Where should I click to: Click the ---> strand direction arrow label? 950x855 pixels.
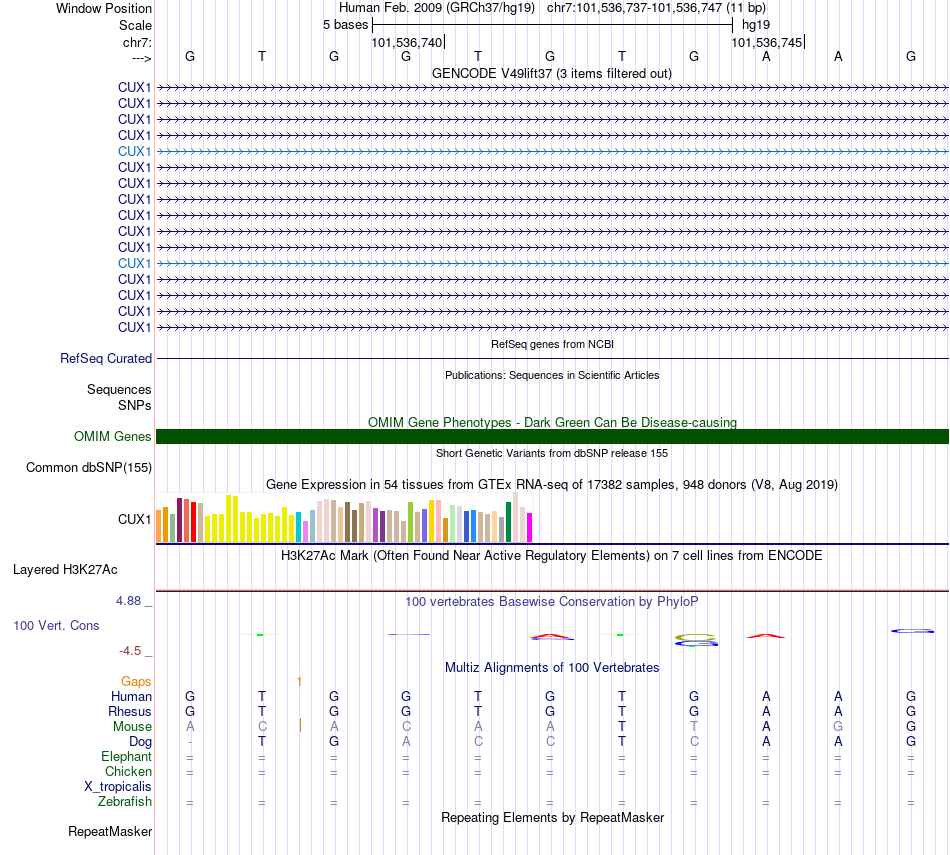pyautogui.click(x=141, y=58)
